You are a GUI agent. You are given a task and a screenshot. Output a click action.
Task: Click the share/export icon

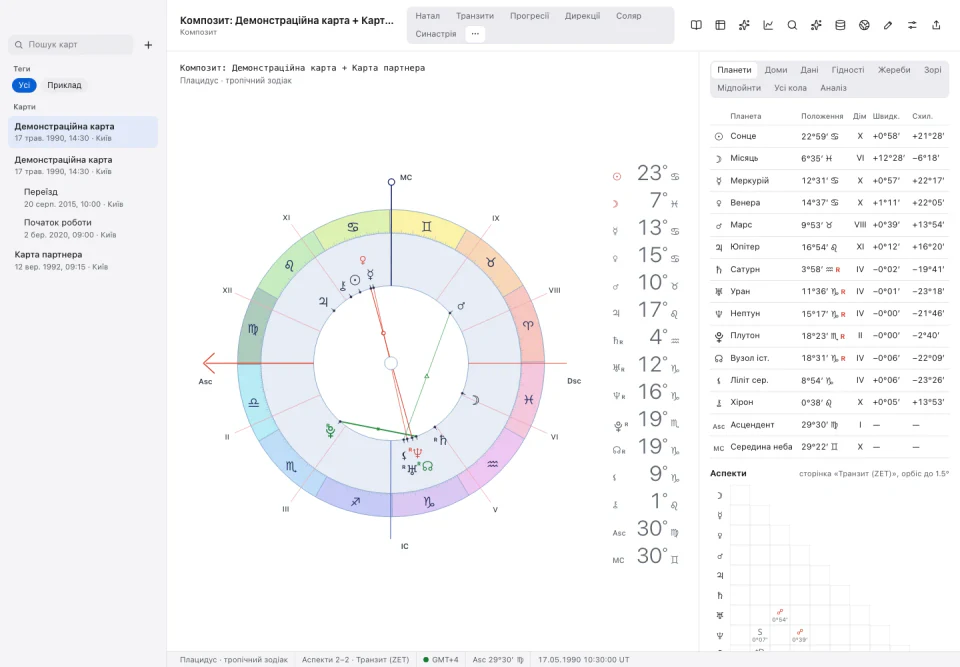[x=936, y=25]
